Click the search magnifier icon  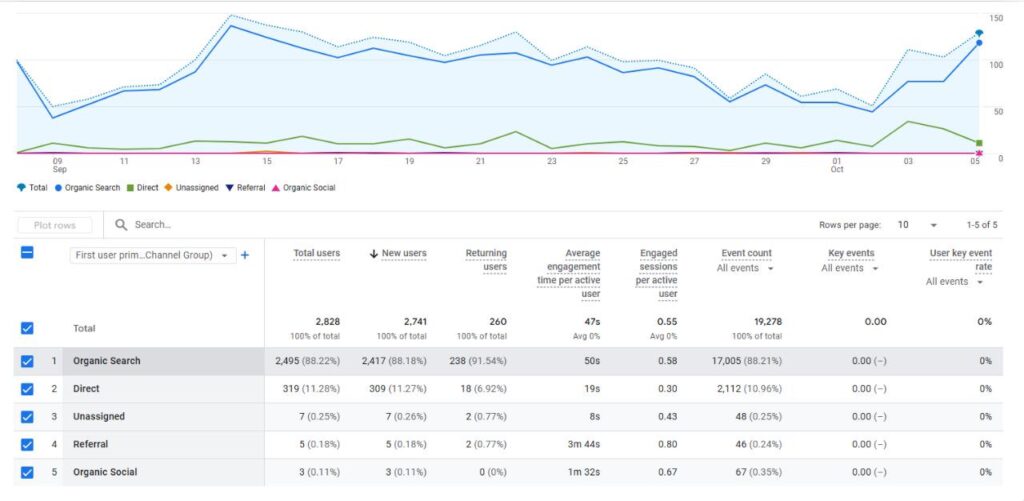(121, 225)
